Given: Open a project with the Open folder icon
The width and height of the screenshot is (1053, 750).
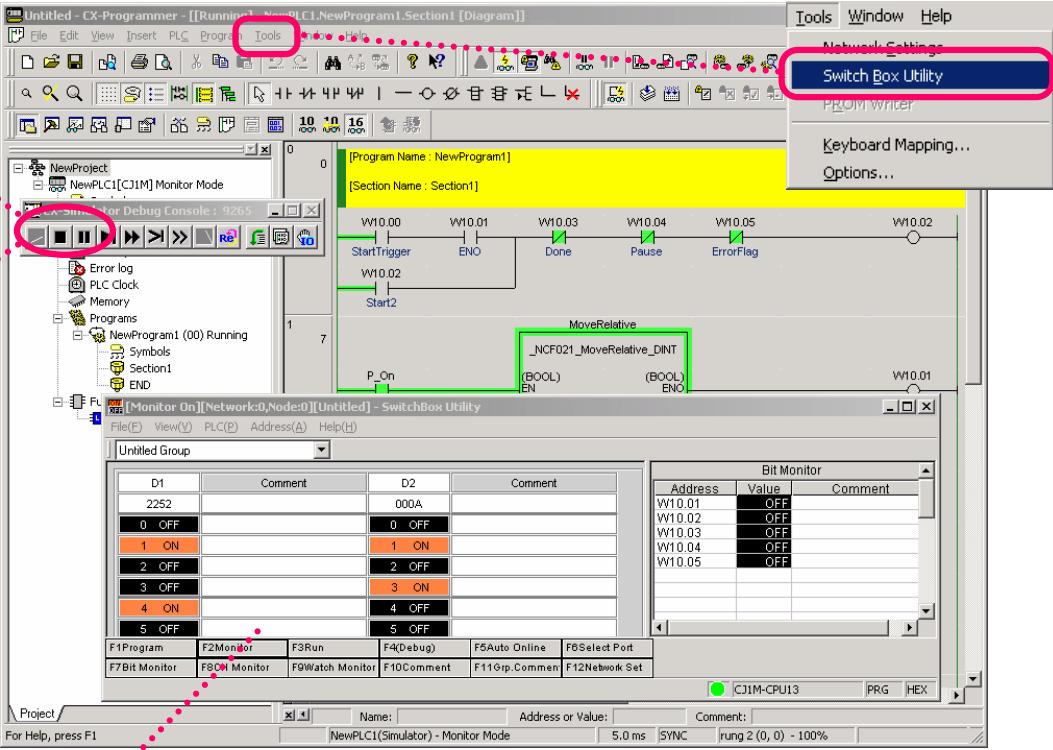Looking at the screenshot, I should tap(51, 62).
